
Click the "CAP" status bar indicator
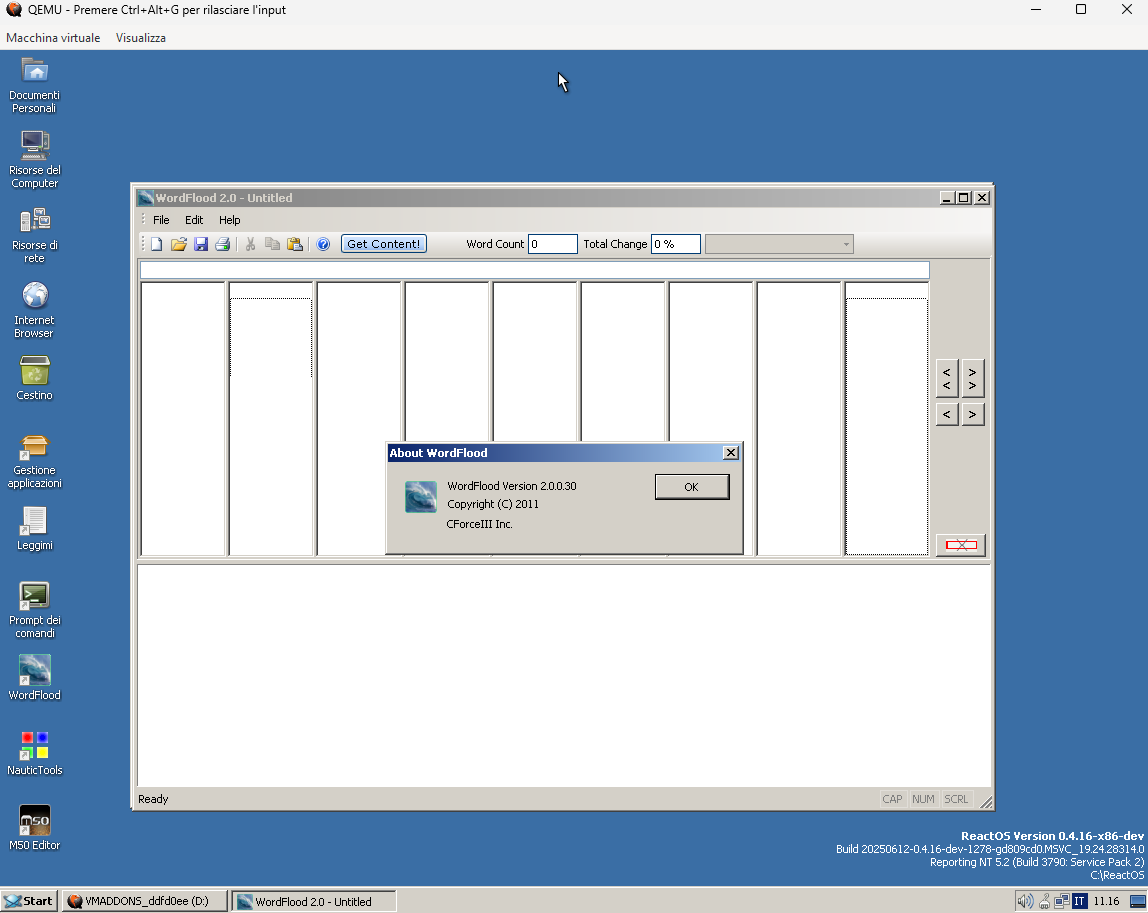click(892, 799)
